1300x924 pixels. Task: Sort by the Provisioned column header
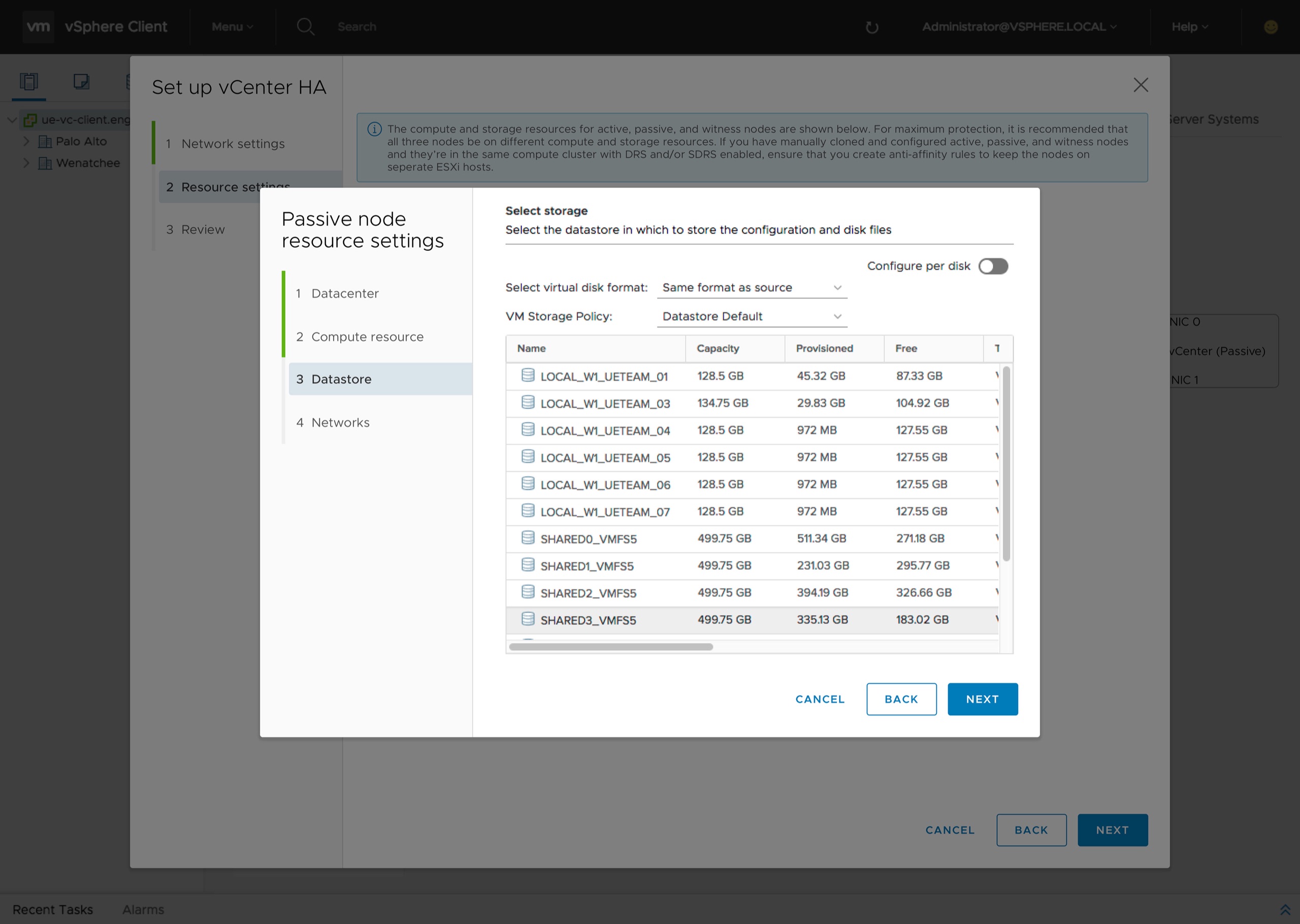pos(834,349)
